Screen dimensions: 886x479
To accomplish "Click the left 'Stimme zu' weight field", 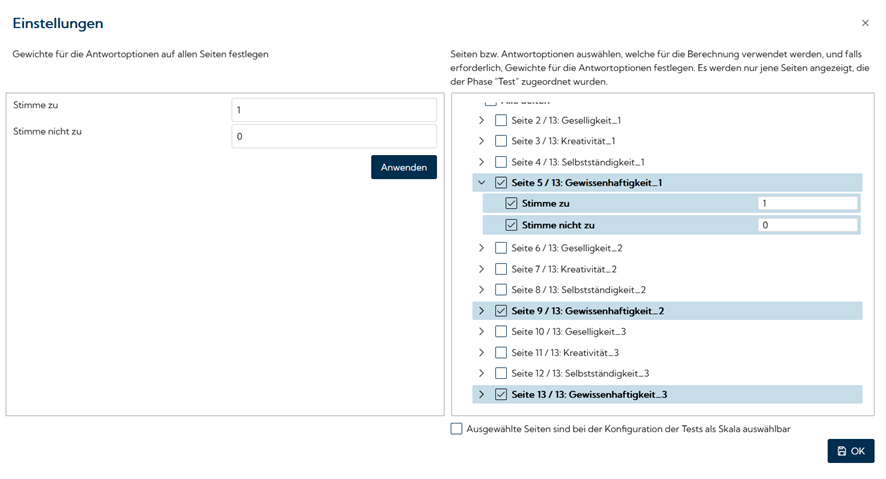I will tap(333, 110).
